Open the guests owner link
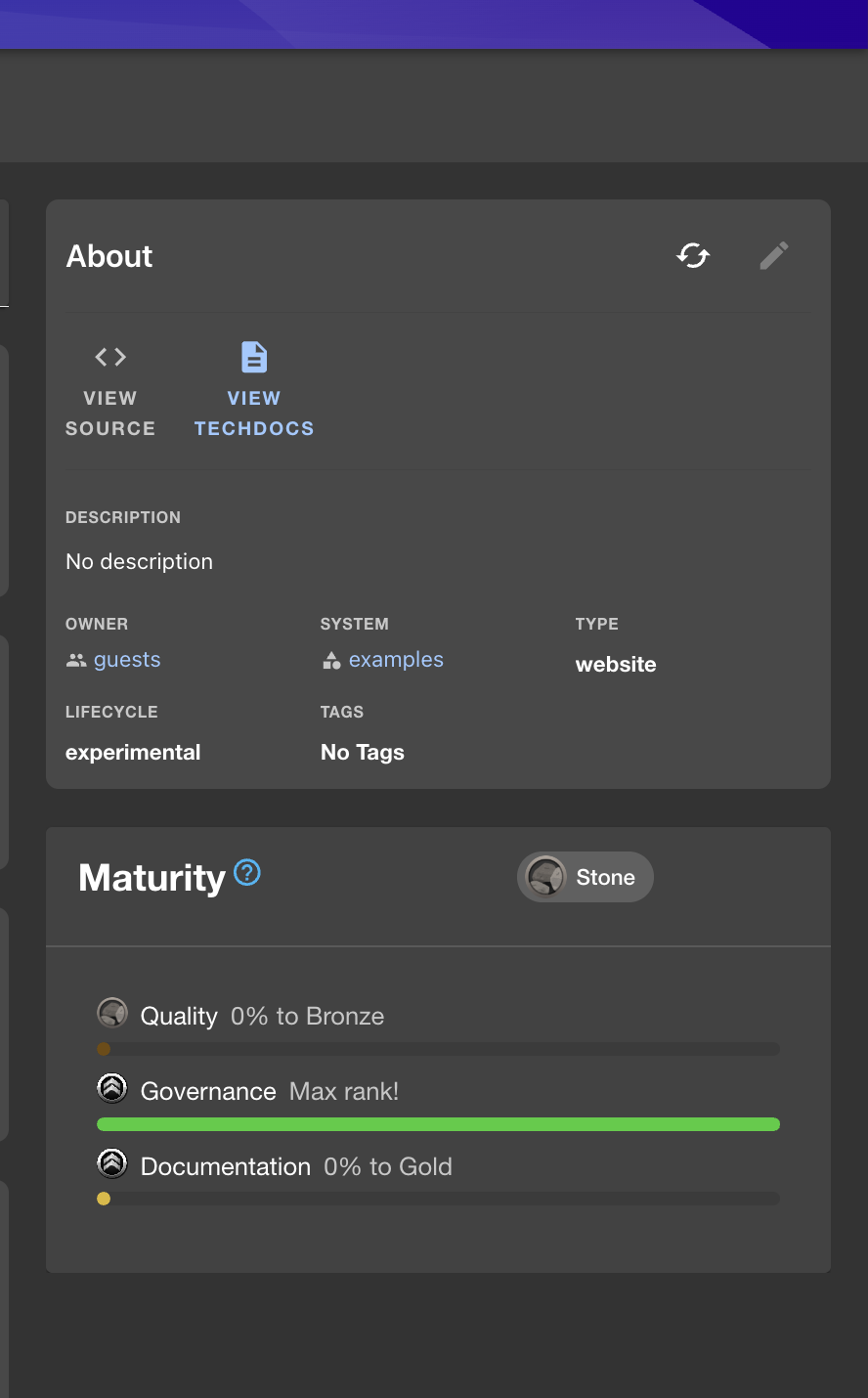 [127, 659]
